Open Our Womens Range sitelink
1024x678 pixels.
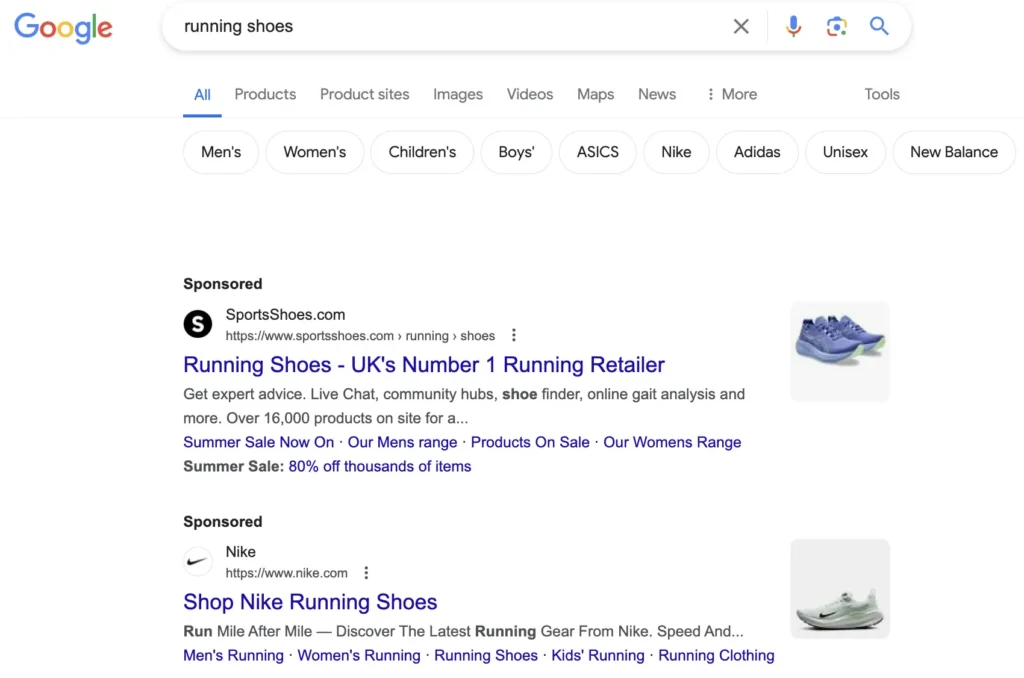click(672, 442)
